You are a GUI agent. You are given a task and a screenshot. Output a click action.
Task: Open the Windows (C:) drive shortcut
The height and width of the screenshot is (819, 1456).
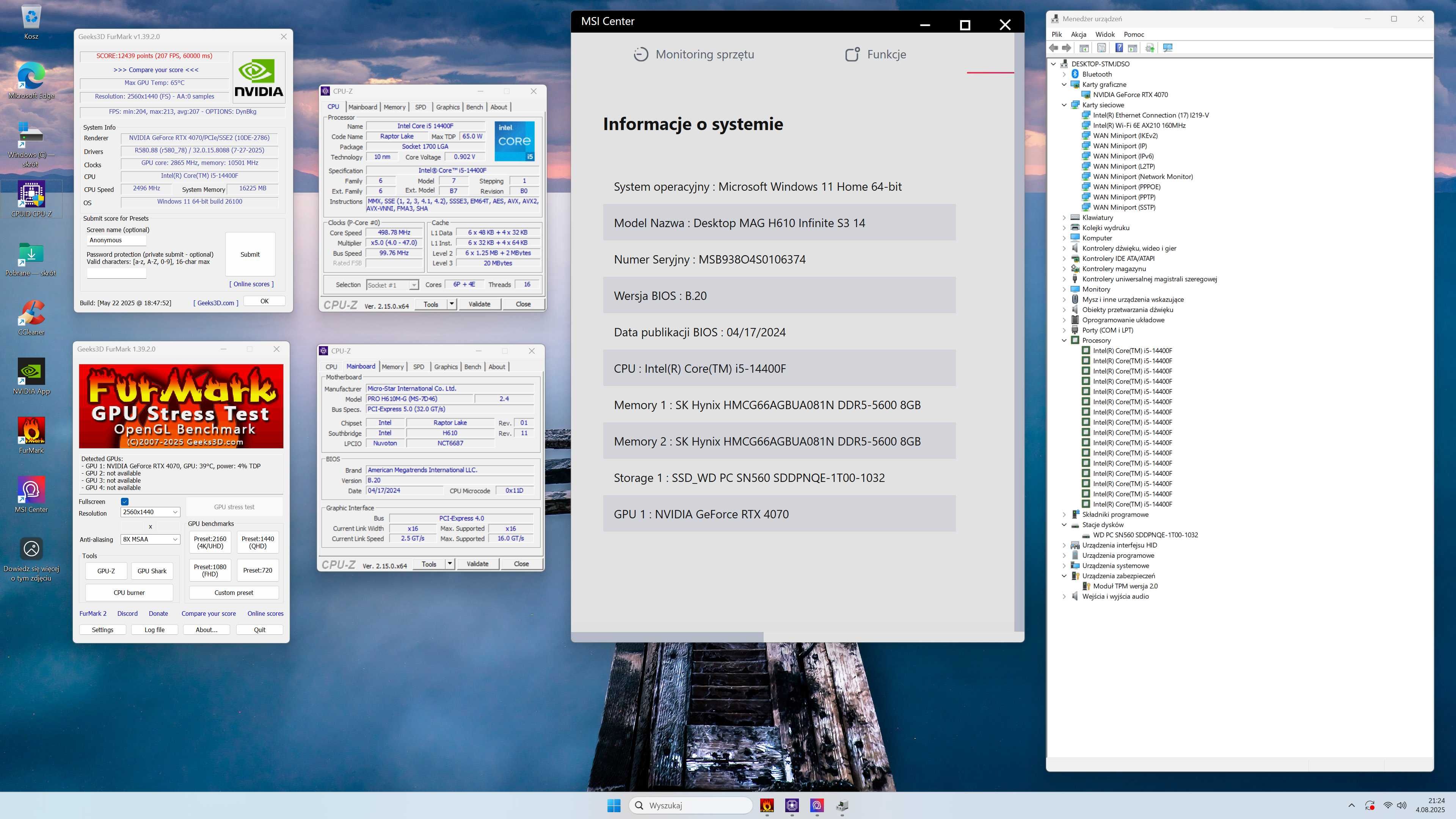31,144
